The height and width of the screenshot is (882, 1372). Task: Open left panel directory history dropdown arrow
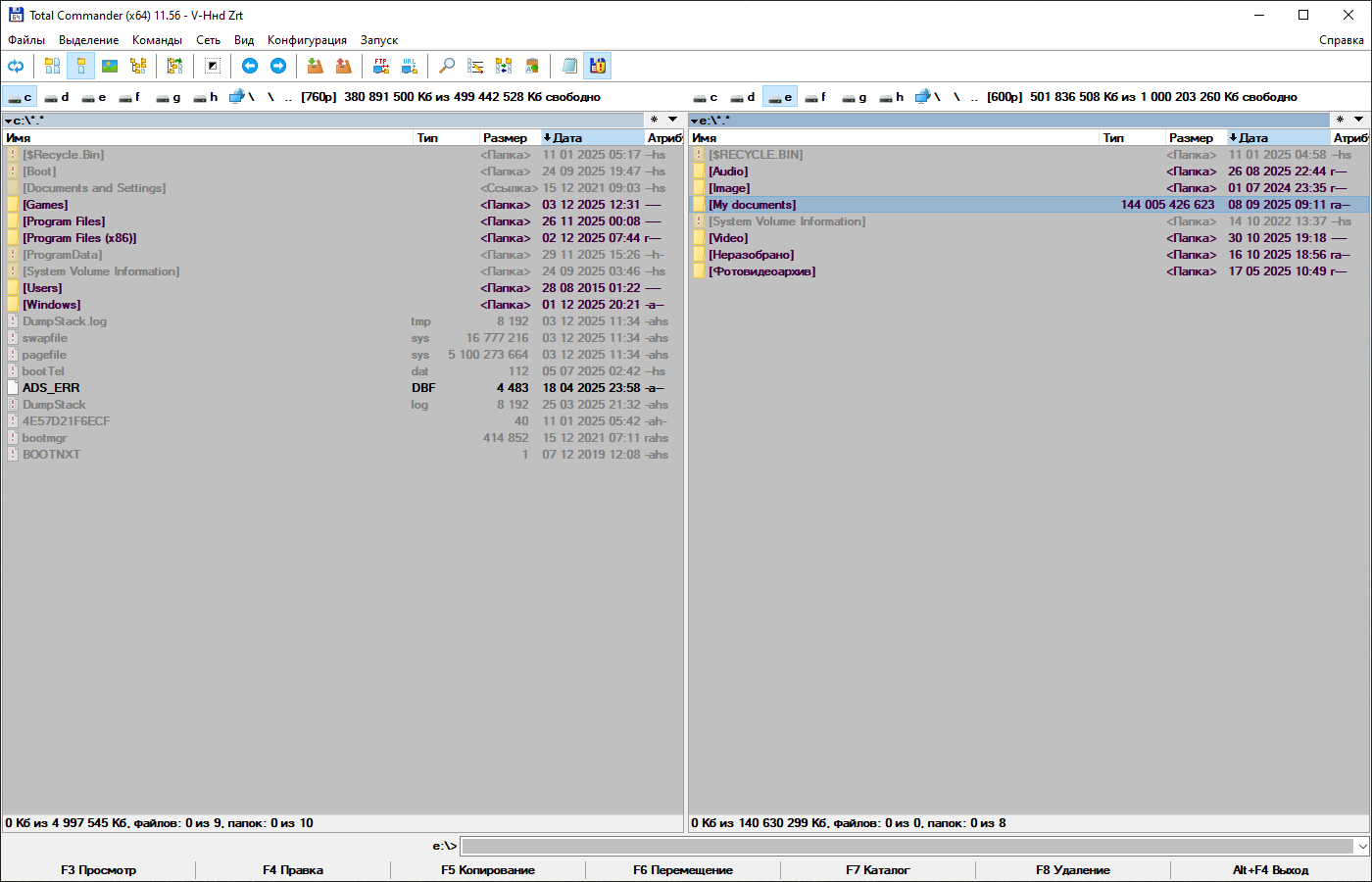click(x=673, y=120)
